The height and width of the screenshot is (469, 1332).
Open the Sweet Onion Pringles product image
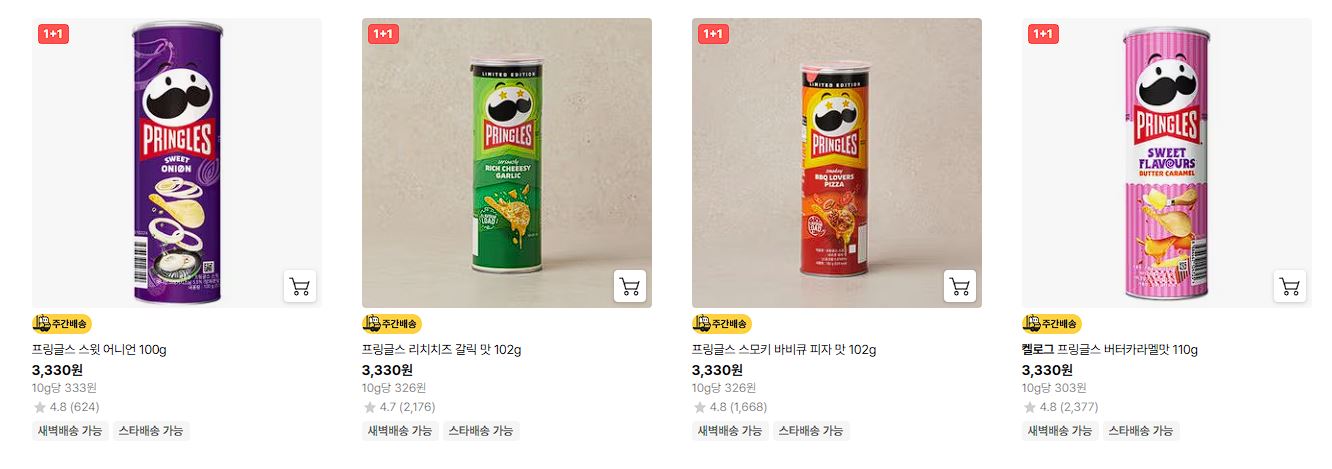(177, 163)
